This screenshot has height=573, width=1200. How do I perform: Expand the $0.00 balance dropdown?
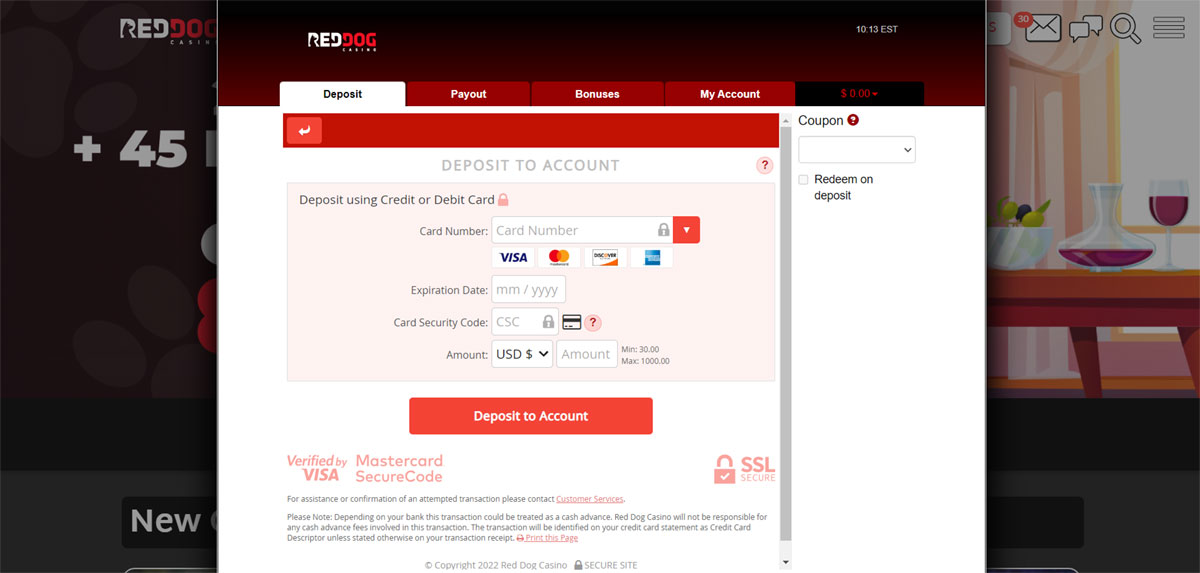pos(859,94)
